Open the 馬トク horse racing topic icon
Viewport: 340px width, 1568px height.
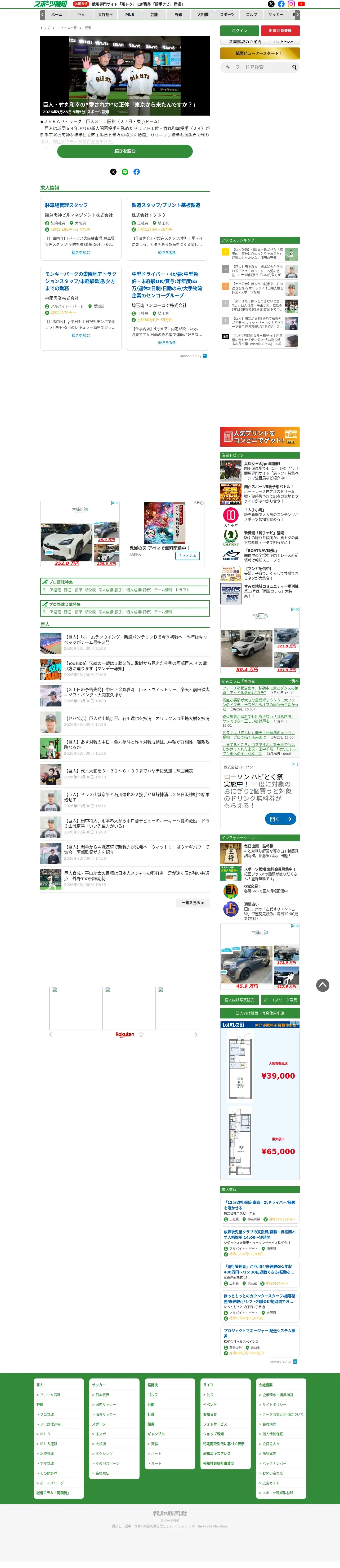231,538
